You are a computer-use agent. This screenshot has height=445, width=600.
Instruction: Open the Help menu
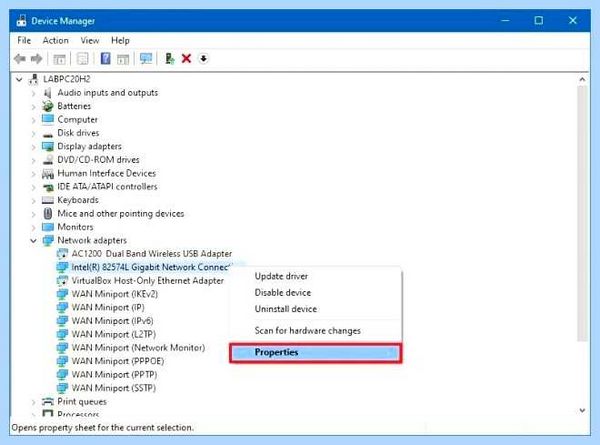120,40
